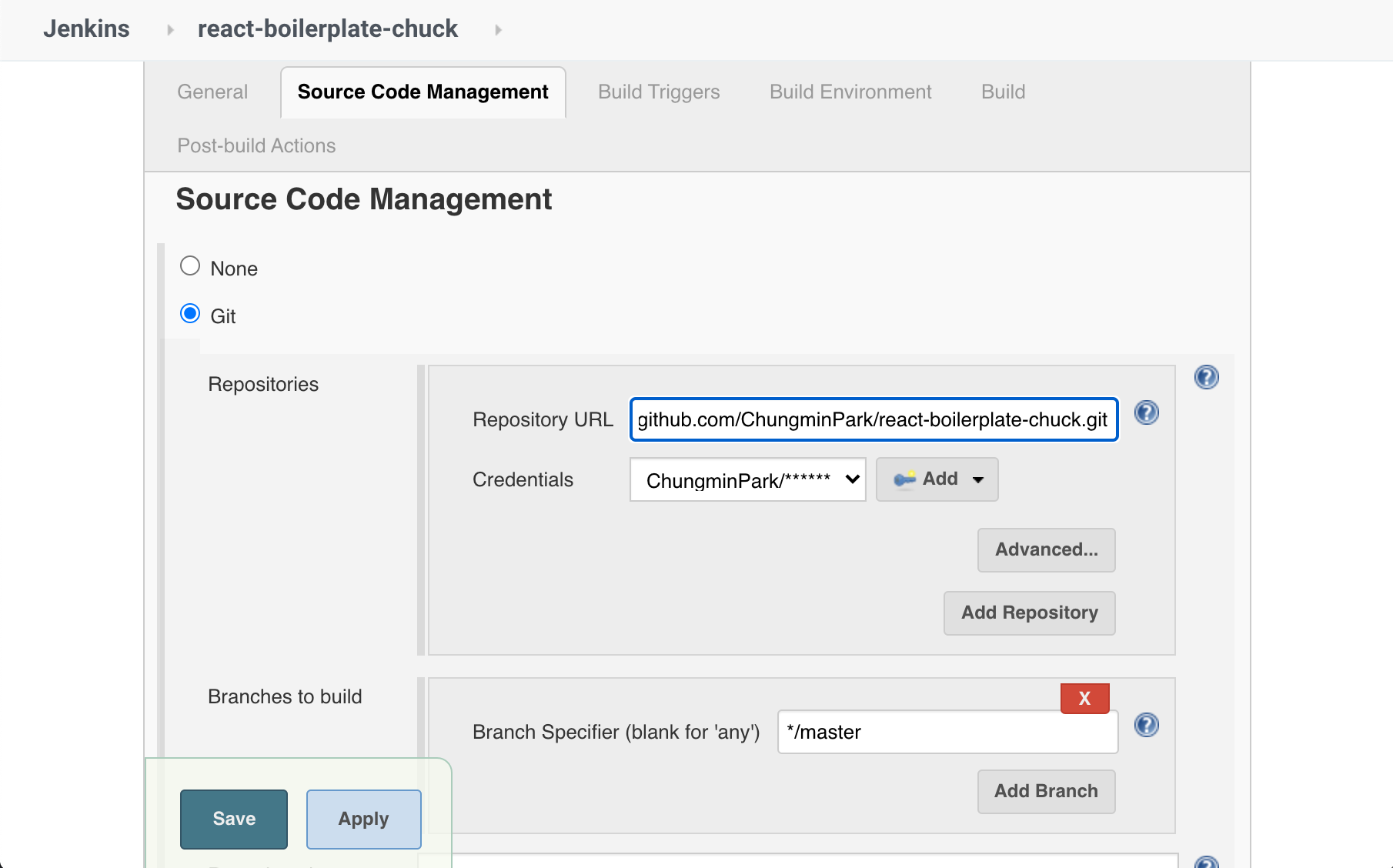Apply the configuration changes
Image resolution: width=1393 pixels, height=868 pixels.
pos(363,819)
